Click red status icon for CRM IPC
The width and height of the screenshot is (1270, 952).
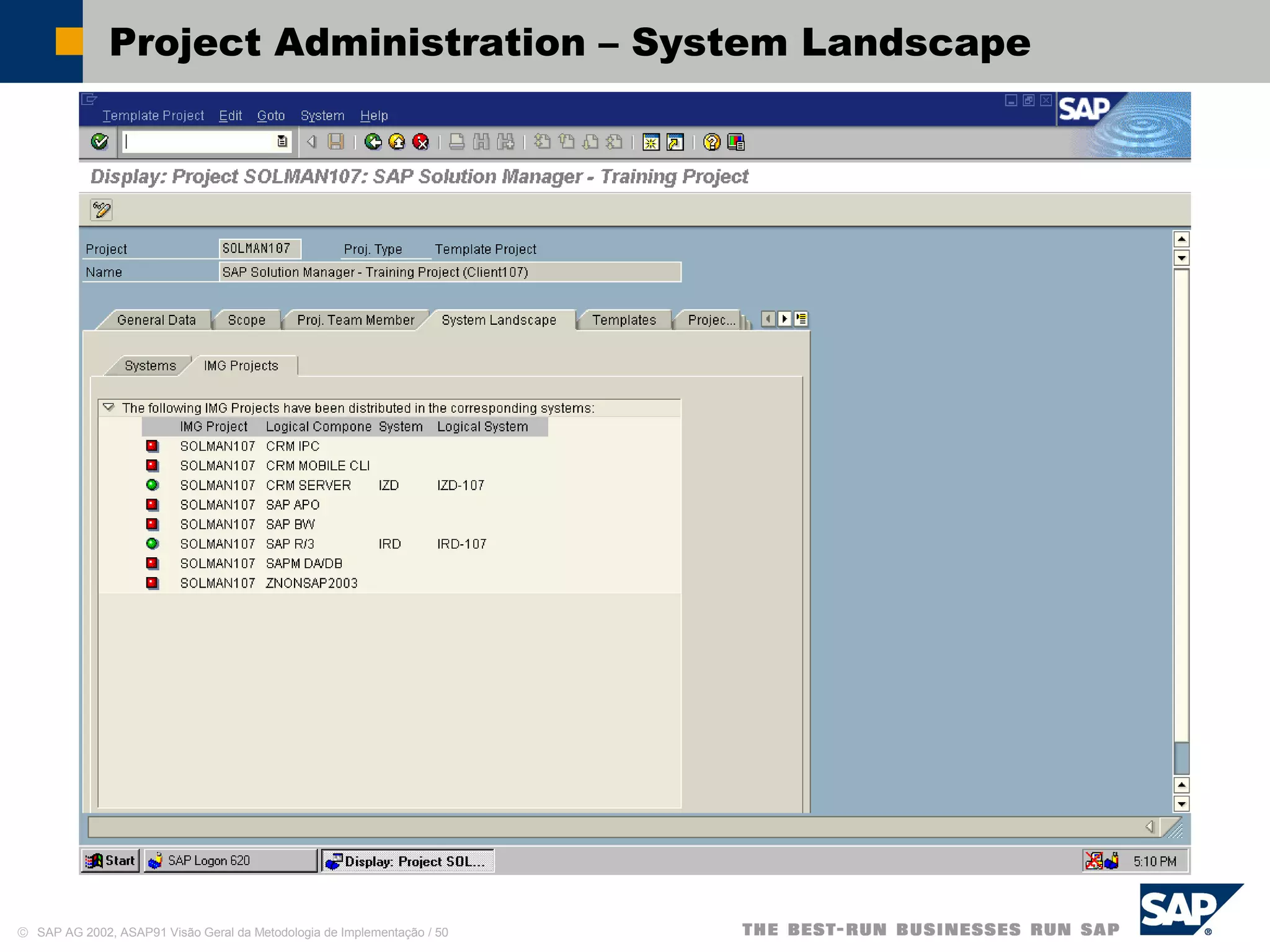(152, 446)
